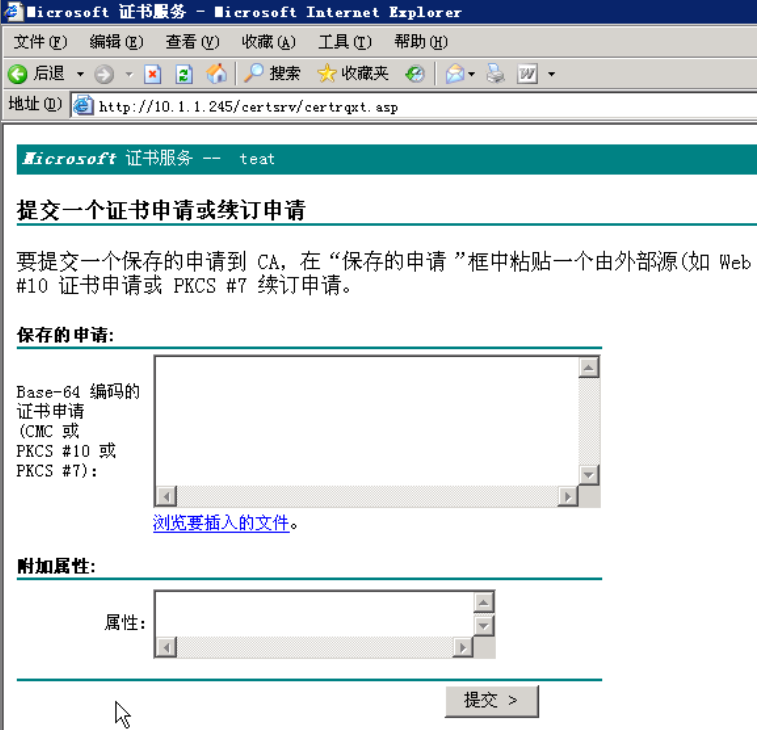
Task: Click the 附加属性: section label
Action: [56, 566]
